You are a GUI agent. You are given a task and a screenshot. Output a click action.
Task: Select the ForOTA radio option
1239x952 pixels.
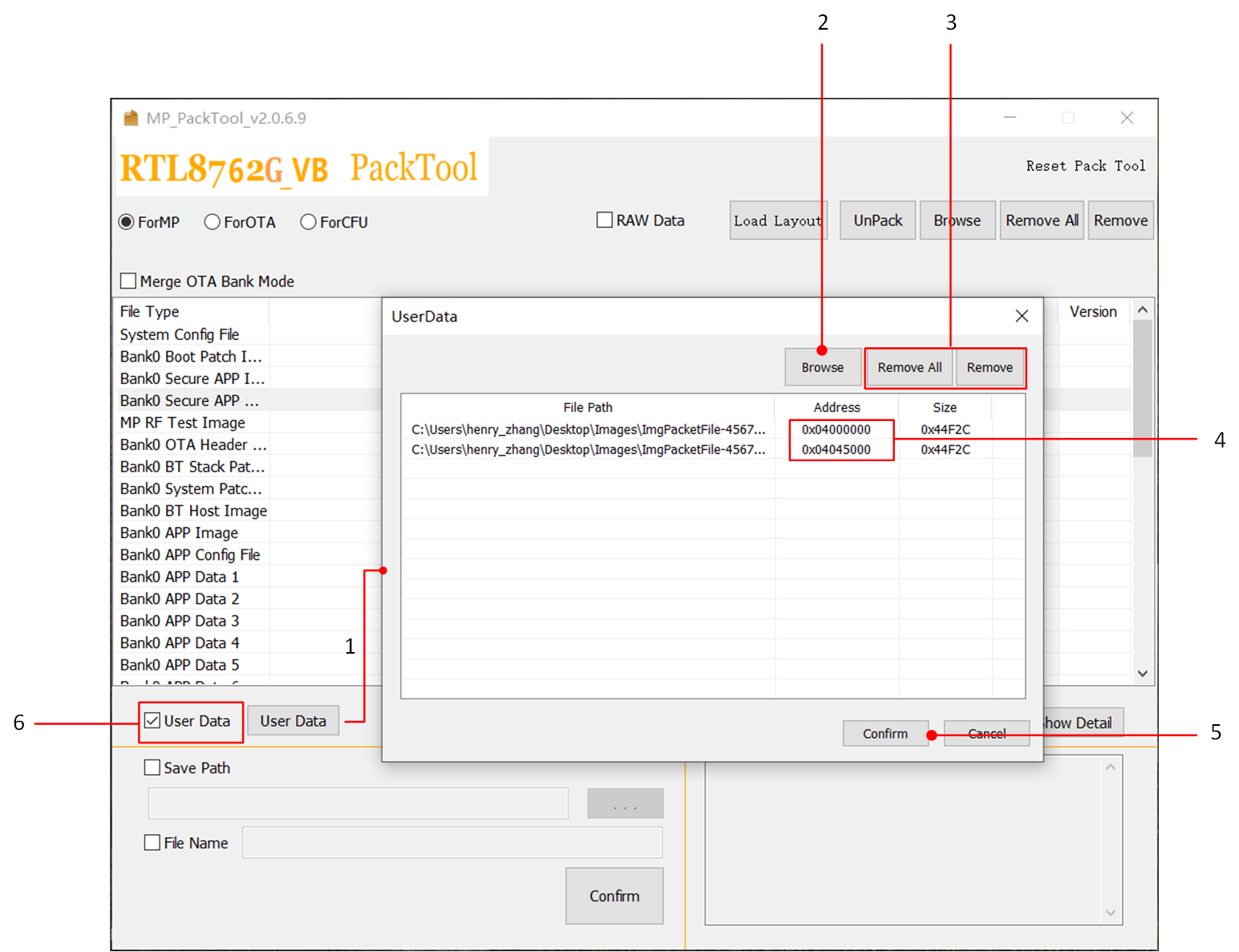pyautogui.click(x=213, y=222)
